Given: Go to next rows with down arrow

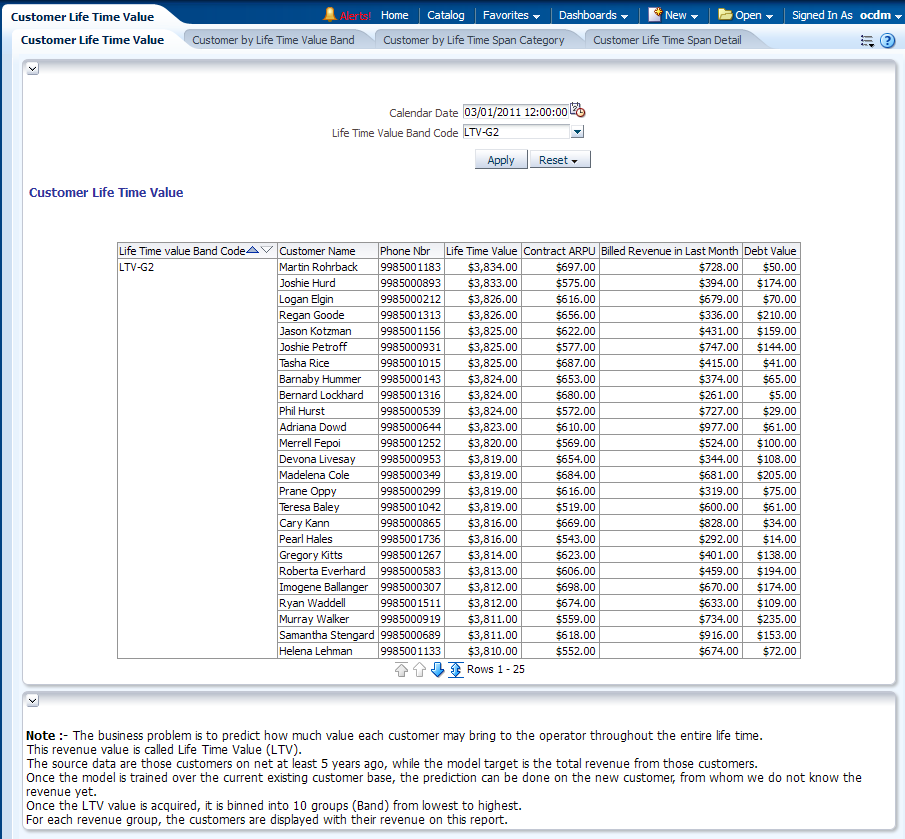Looking at the screenshot, I should point(437,670).
